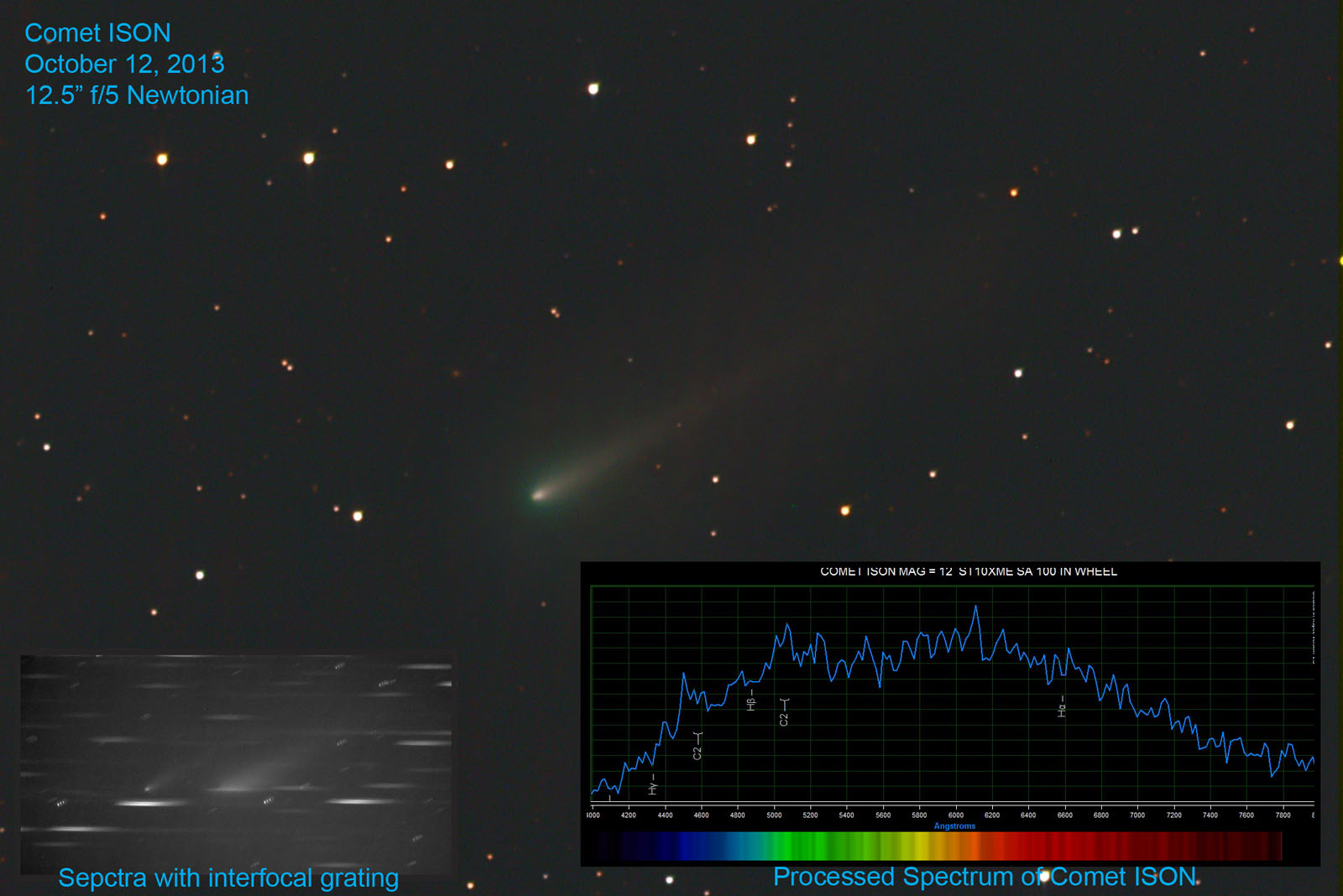Click the 5000 wavelength axis tick label

pyautogui.click(x=774, y=815)
